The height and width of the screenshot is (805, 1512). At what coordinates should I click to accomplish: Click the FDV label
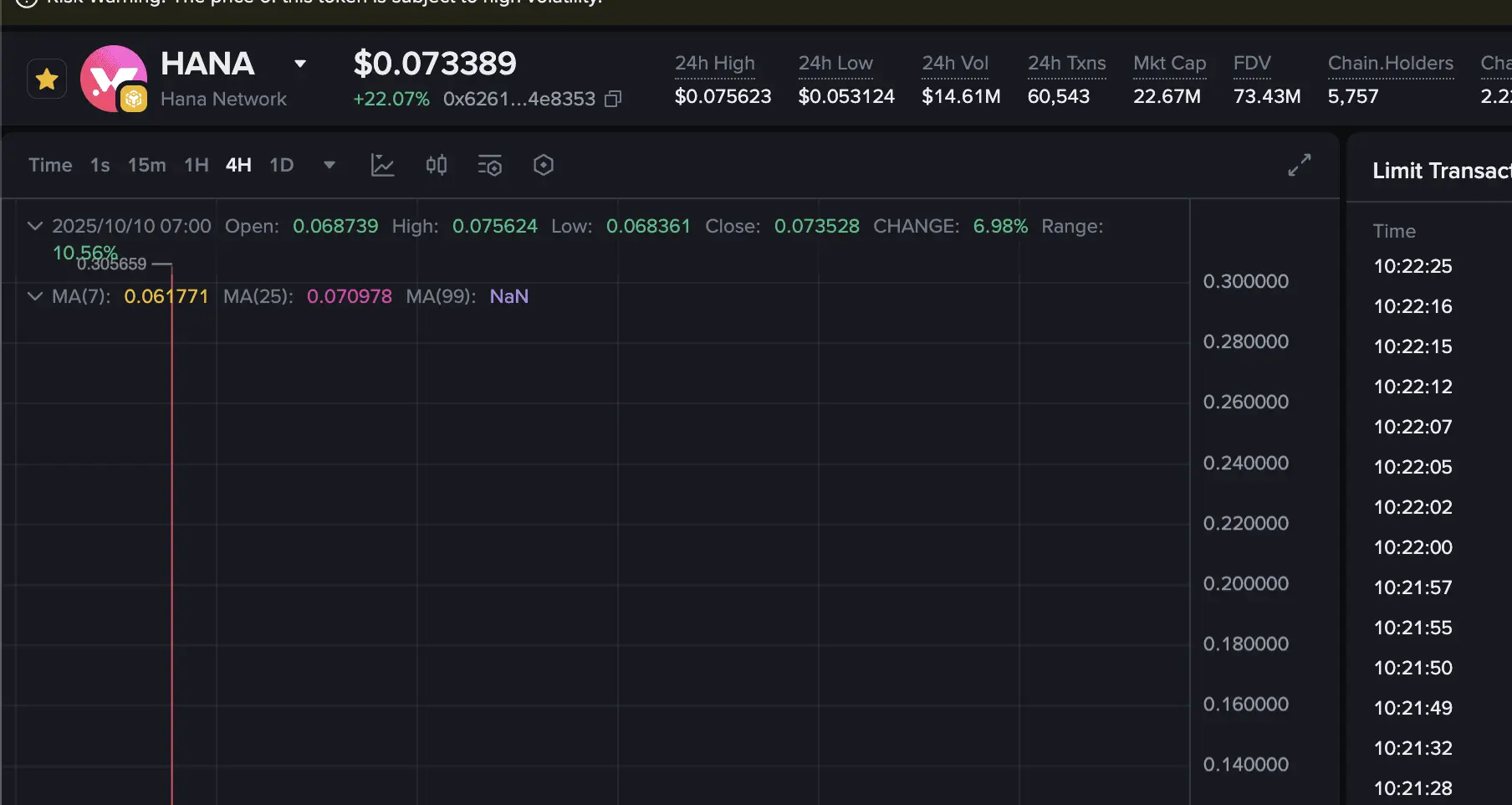click(x=1252, y=64)
